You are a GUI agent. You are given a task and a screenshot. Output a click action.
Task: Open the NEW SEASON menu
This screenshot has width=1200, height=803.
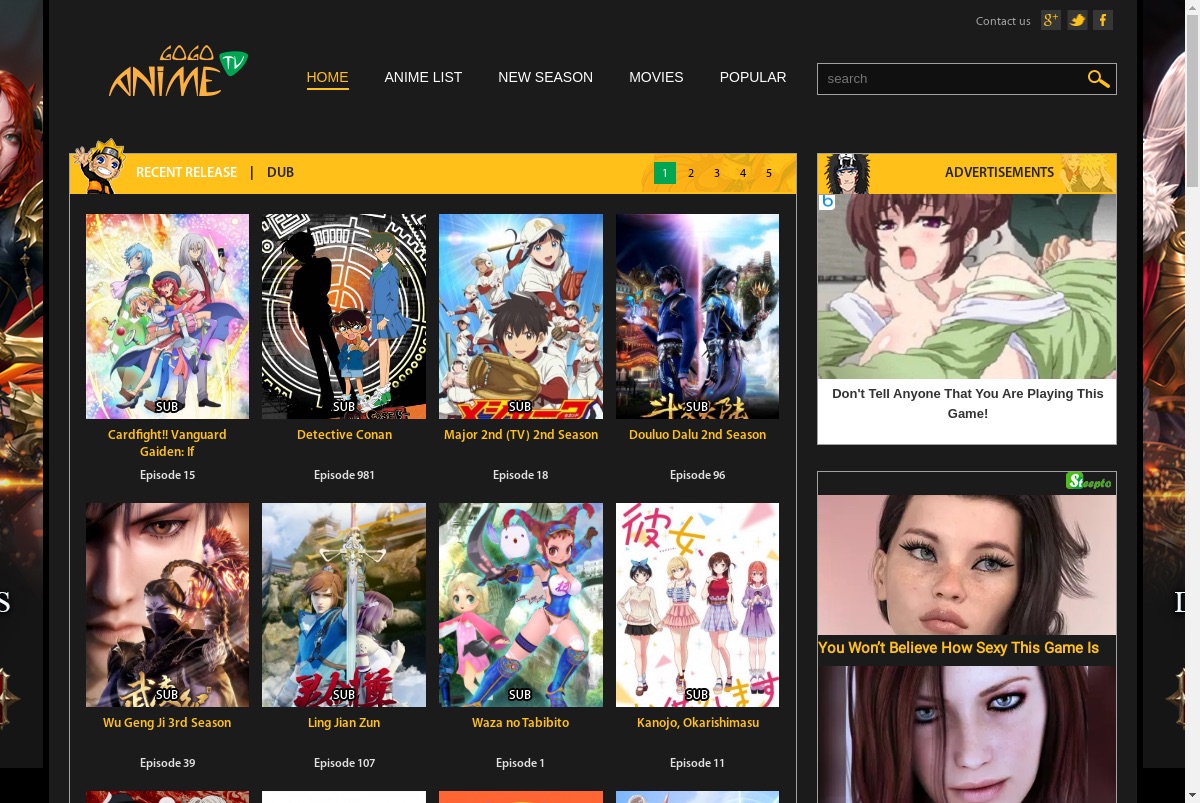click(545, 77)
